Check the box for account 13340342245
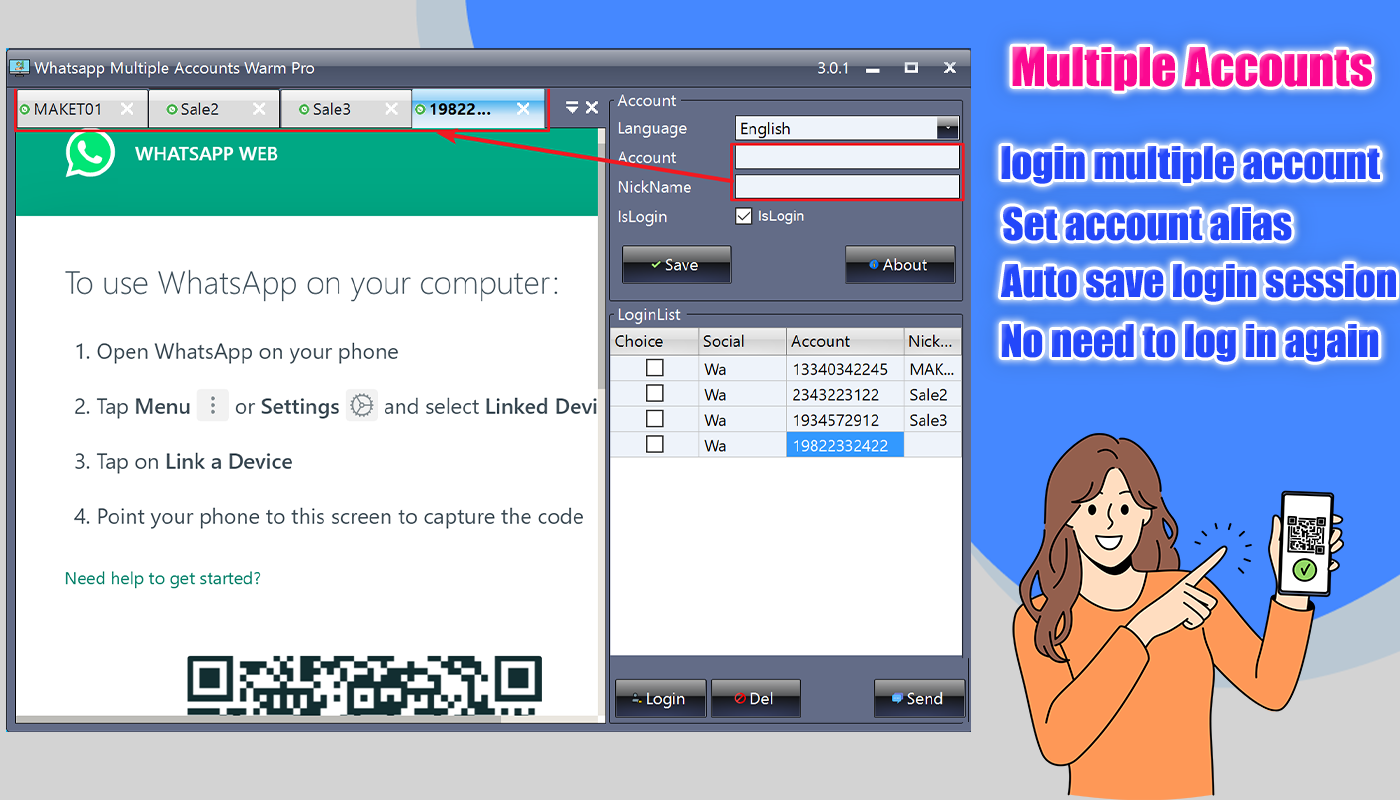Screen dimensions: 1400x800 (x=655, y=368)
